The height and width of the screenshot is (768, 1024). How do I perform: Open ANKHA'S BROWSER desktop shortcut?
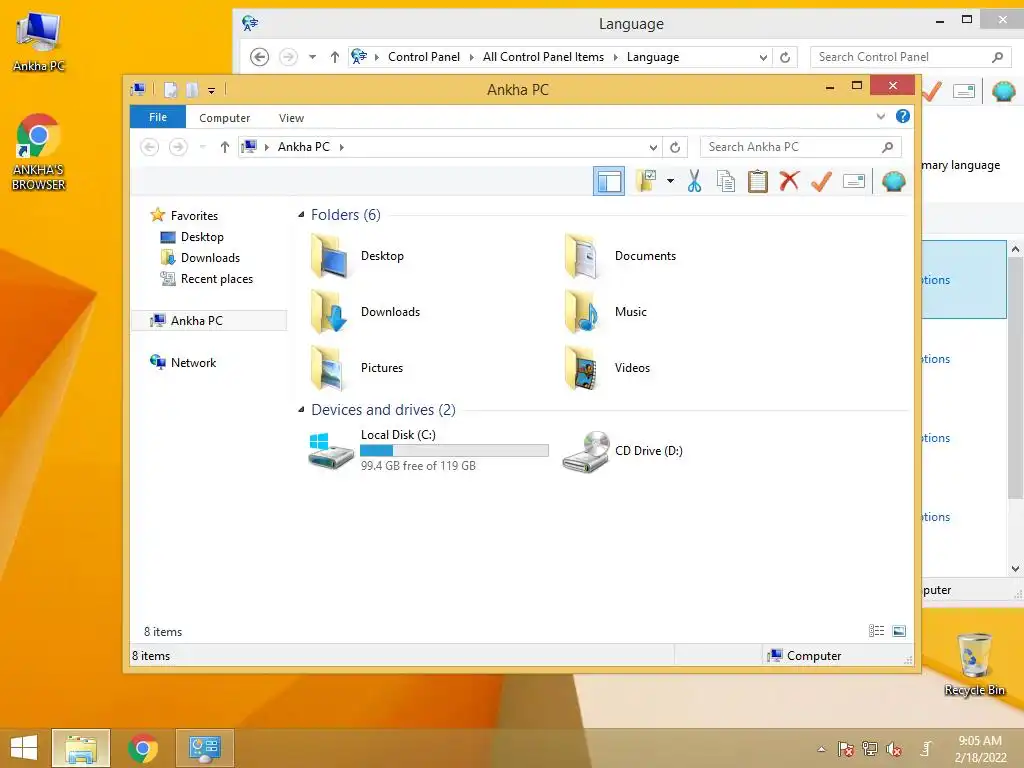pyautogui.click(x=39, y=153)
